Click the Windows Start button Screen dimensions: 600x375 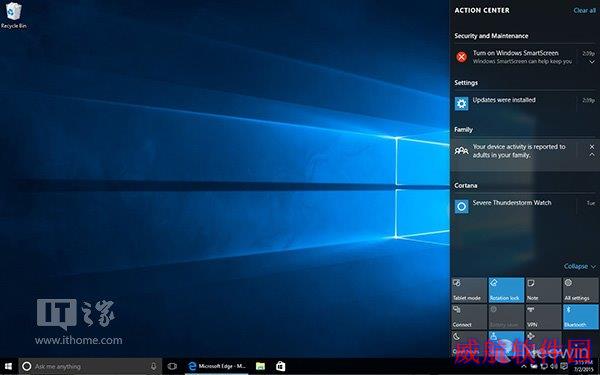pyautogui.click(x=8, y=366)
